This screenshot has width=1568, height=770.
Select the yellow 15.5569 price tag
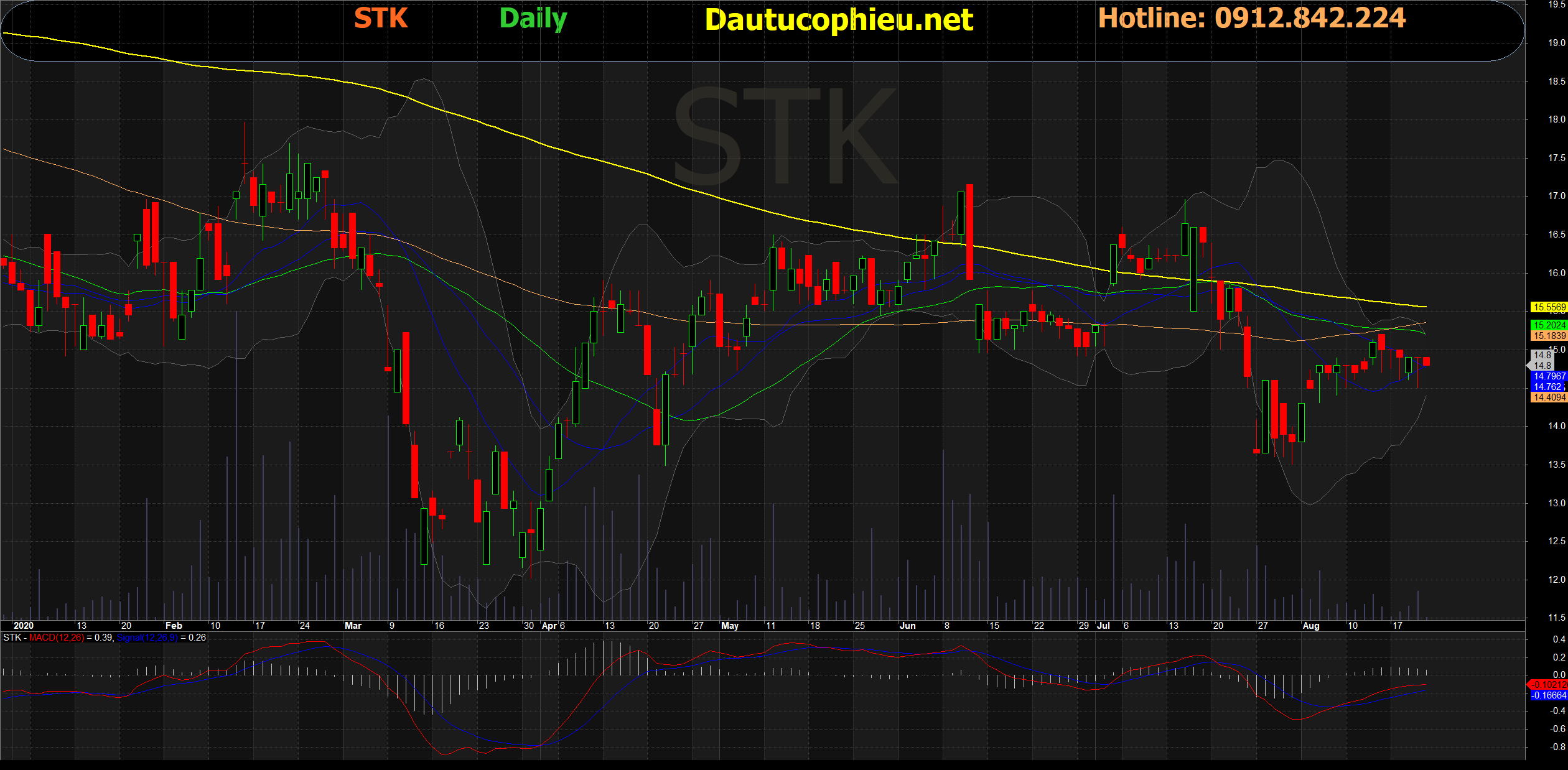[1549, 307]
